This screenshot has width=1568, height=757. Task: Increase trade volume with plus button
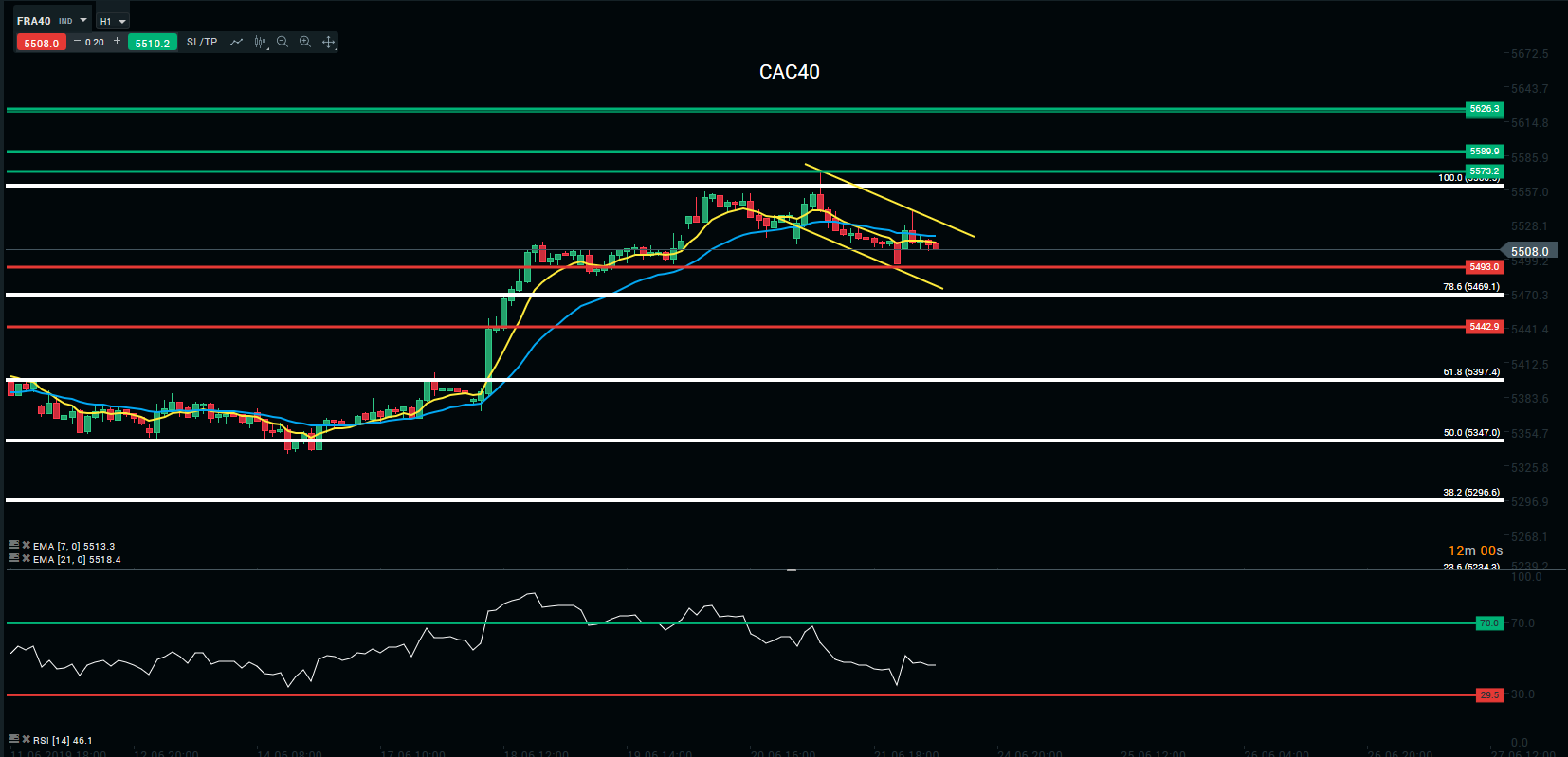118,42
